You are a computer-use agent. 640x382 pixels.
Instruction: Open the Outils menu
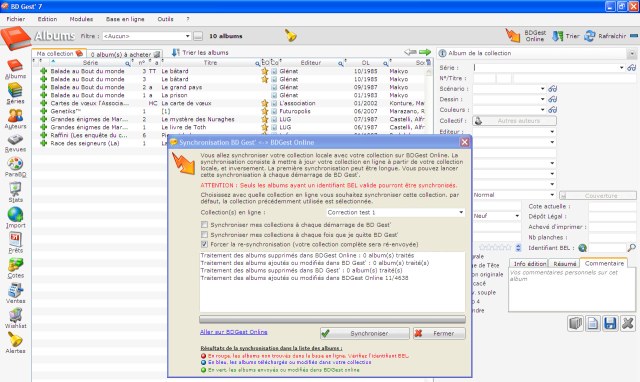point(165,19)
